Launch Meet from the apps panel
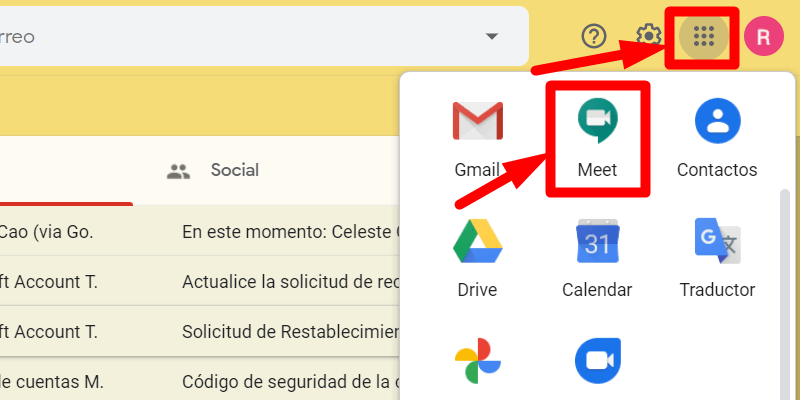Image resolution: width=800 pixels, height=400 pixels. pos(597,139)
